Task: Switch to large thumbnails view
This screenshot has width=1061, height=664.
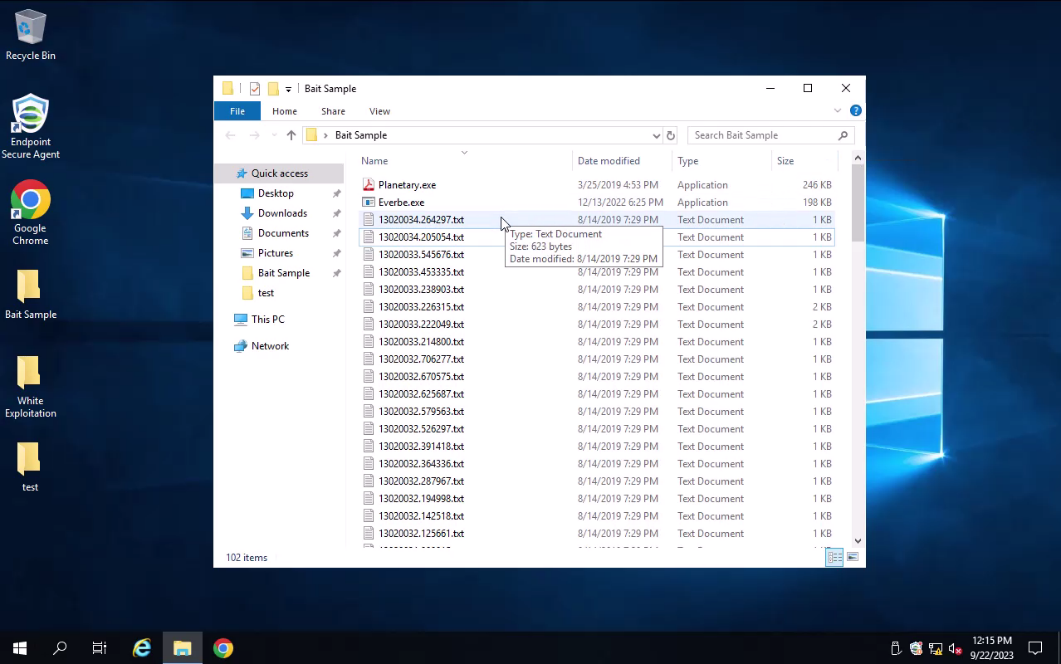Action: point(852,557)
